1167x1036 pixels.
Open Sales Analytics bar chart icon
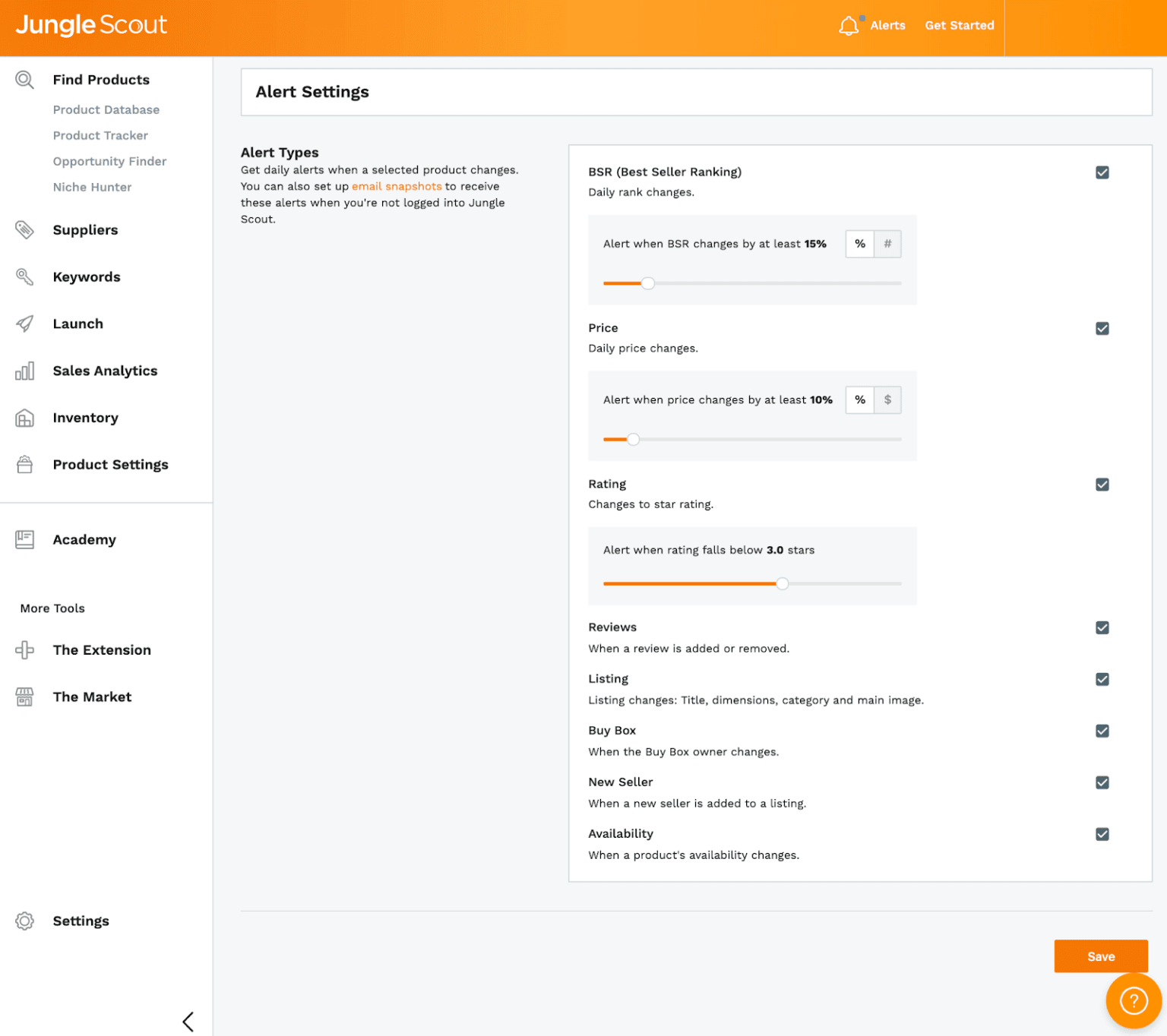click(x=25, y=371)
